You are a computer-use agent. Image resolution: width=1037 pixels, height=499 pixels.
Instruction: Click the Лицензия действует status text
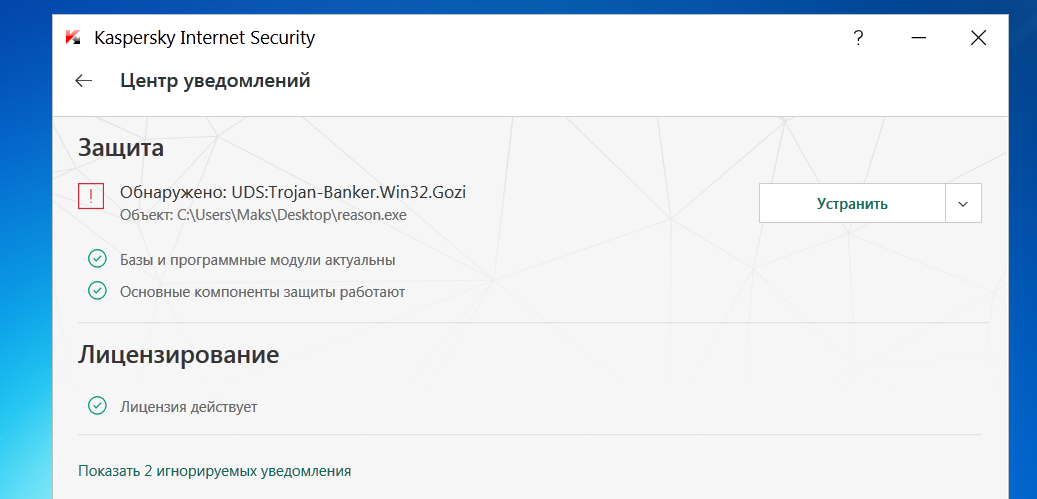(189, 407)
